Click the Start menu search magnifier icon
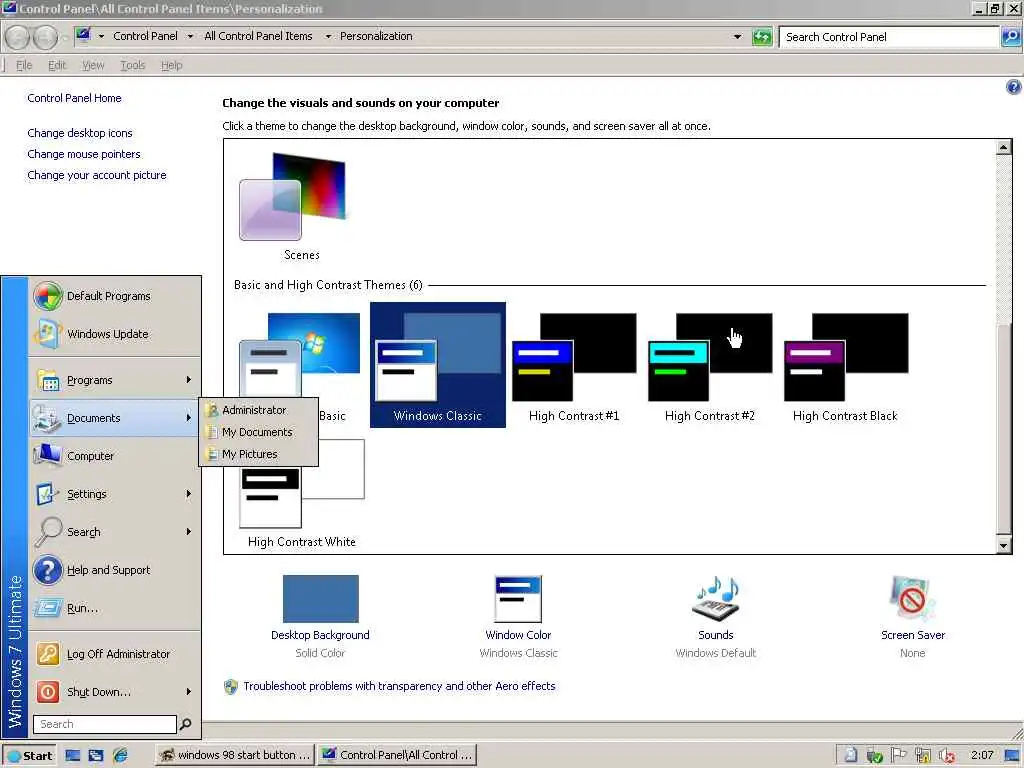1024x768 pixels. (x=185, y=724)
